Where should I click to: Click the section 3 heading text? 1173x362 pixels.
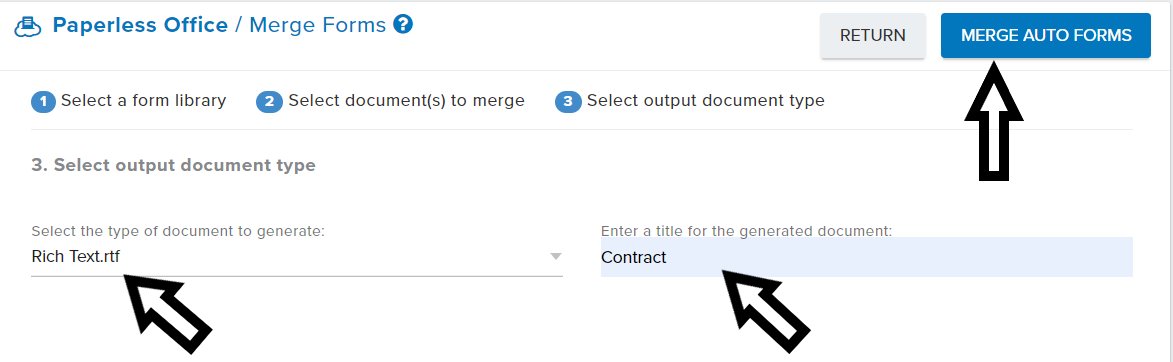click(x=174, y=165)
